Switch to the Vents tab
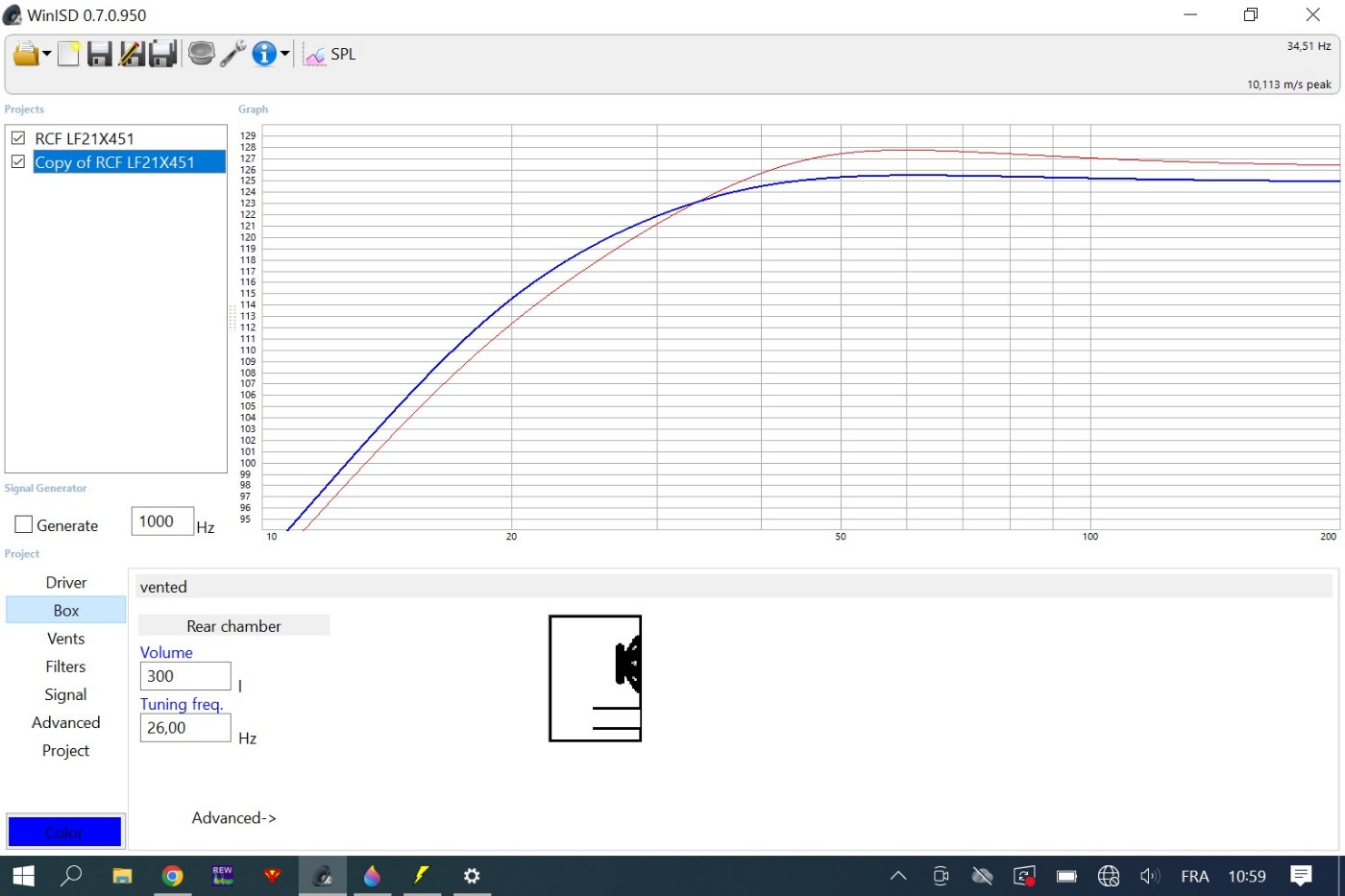The image size is (1345, 896). [x=65, y=639]
